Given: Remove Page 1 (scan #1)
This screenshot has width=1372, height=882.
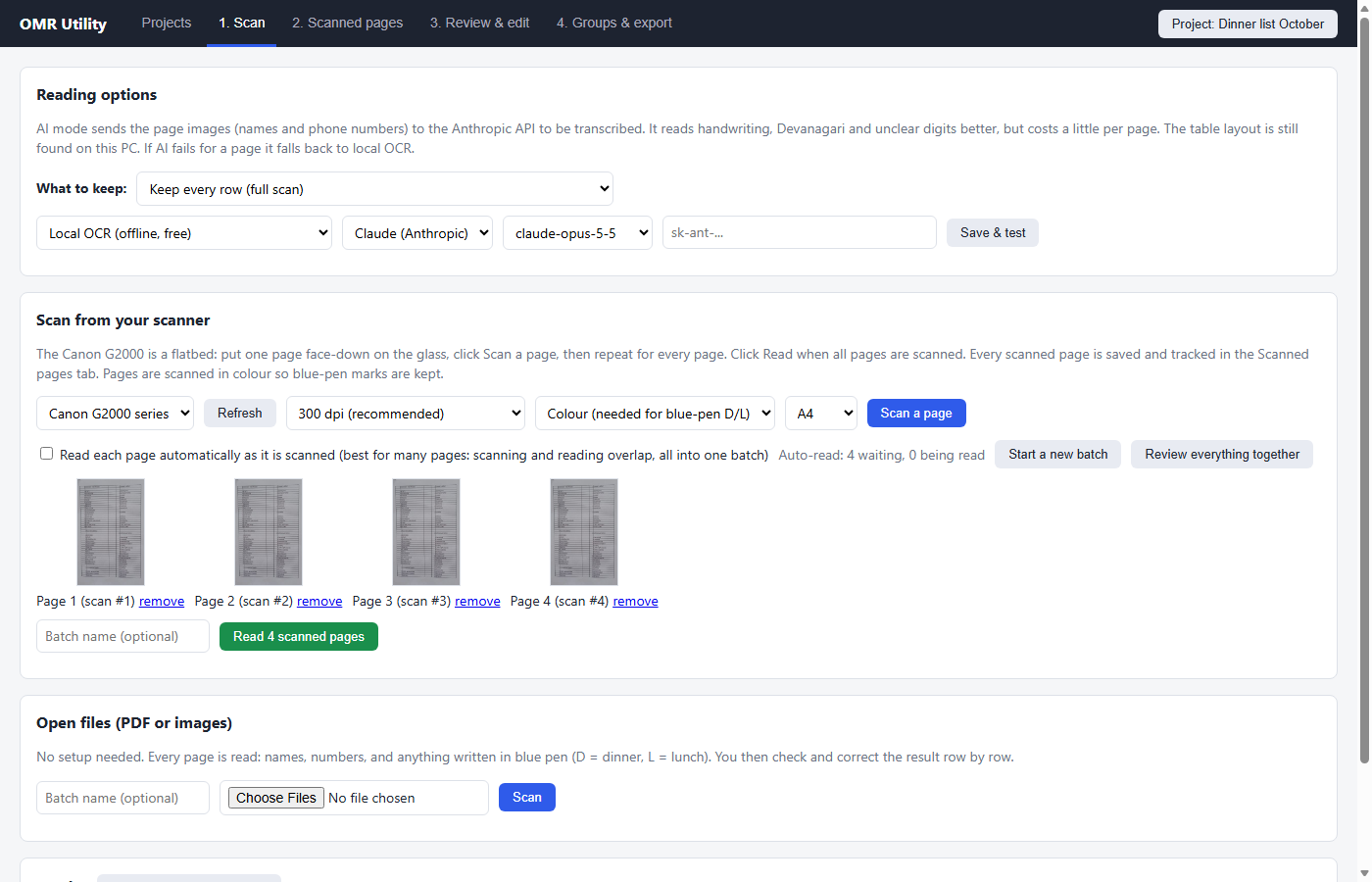Looking at the screenshot, I should (162, 601).
